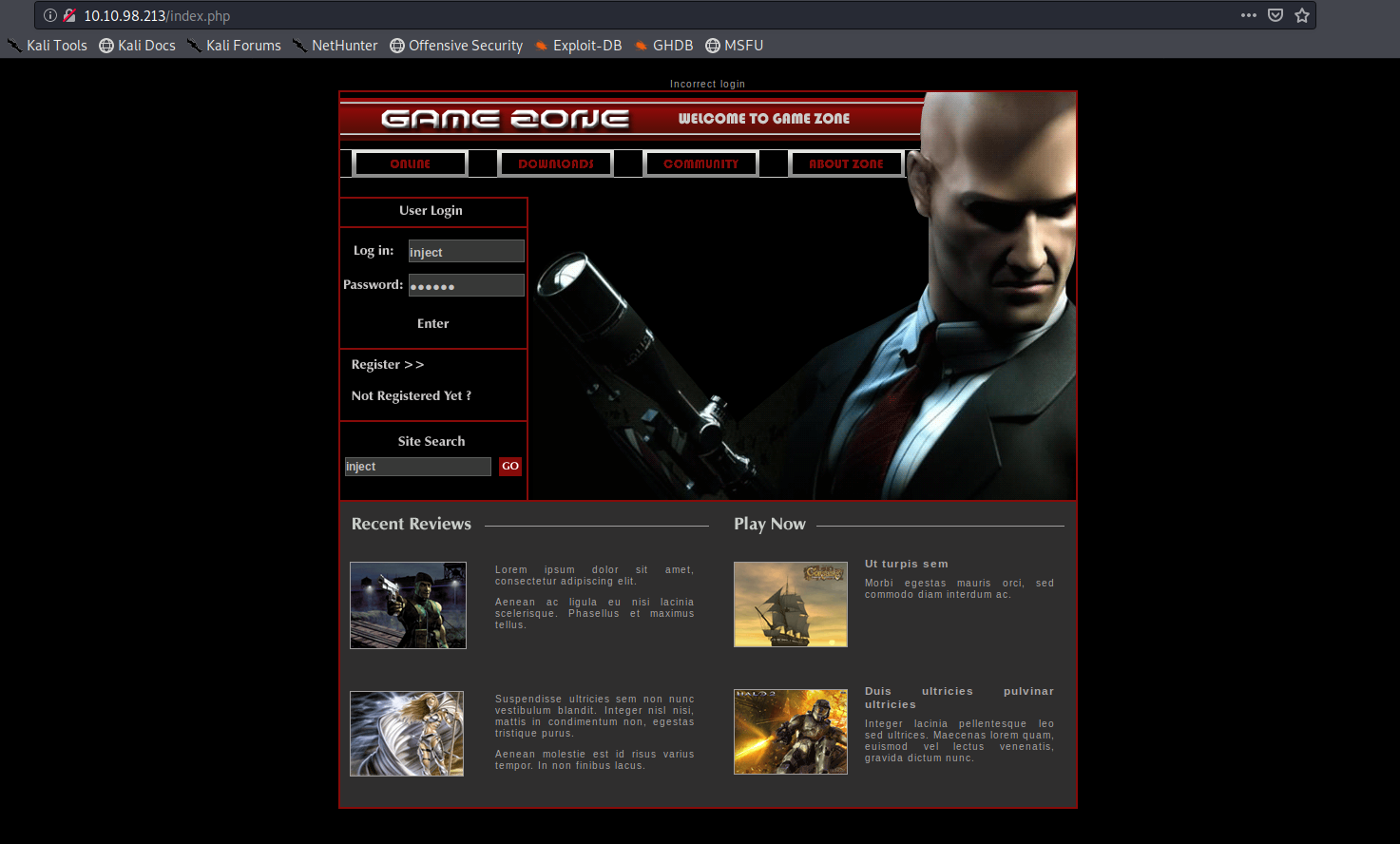Click the 'Aenean molestie est id risus' paragraph
This screenshot has height=844, width=1400.
595,760
